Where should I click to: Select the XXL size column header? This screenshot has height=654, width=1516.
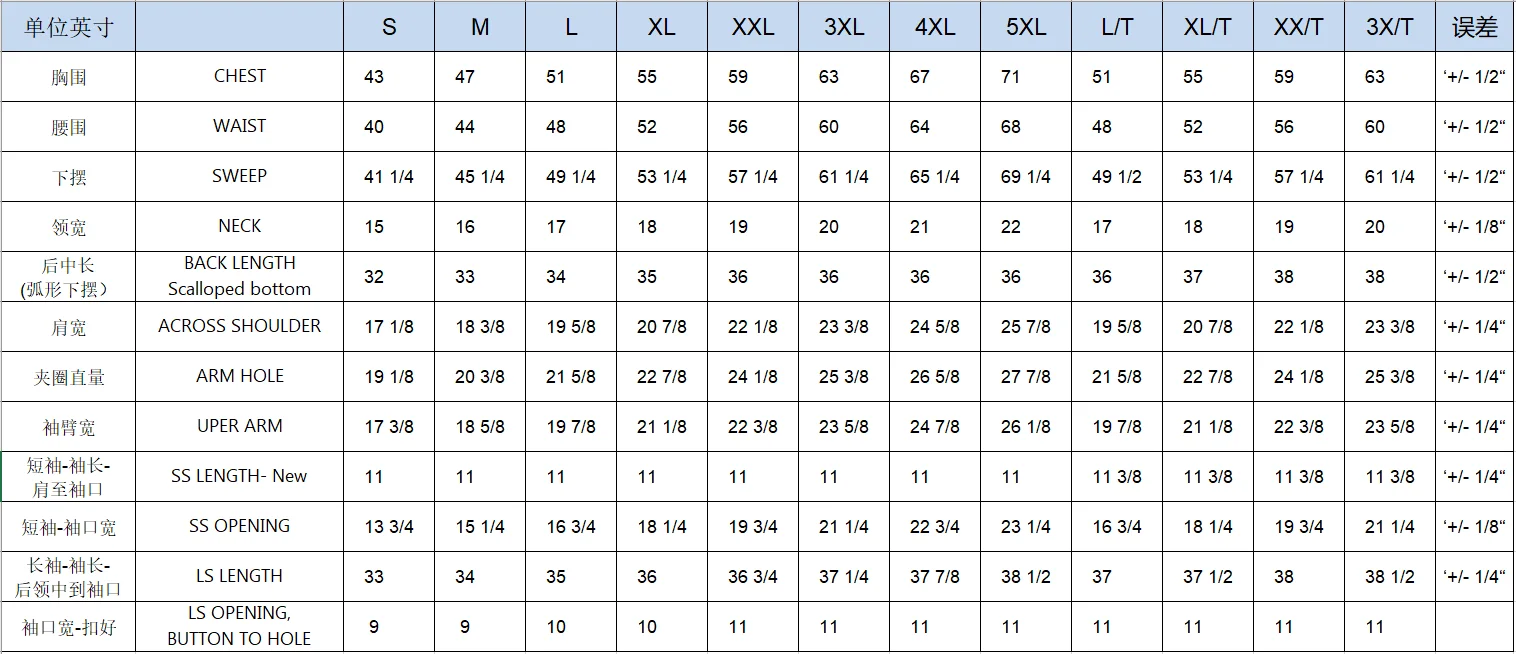click(x=753, y=27)
